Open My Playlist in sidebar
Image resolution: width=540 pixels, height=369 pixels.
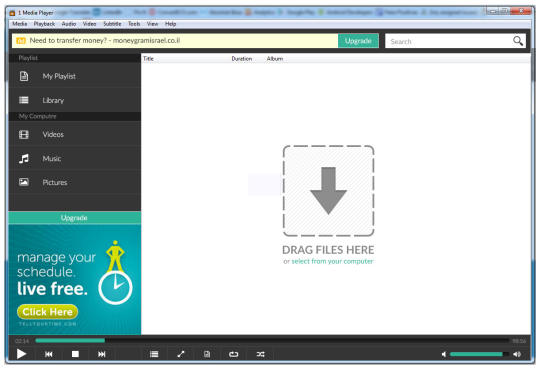(74, 76)
